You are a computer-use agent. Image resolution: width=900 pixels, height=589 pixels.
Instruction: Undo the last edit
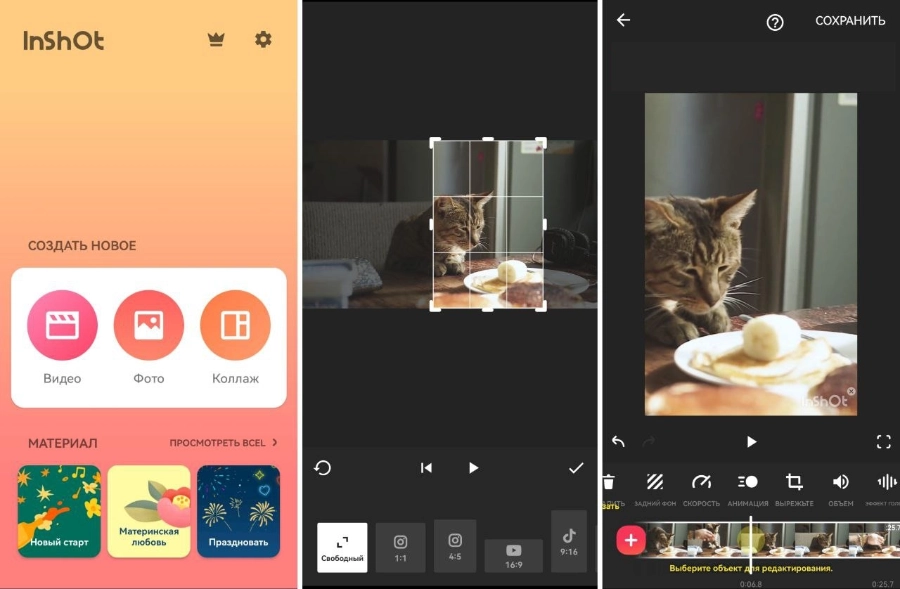618,441
